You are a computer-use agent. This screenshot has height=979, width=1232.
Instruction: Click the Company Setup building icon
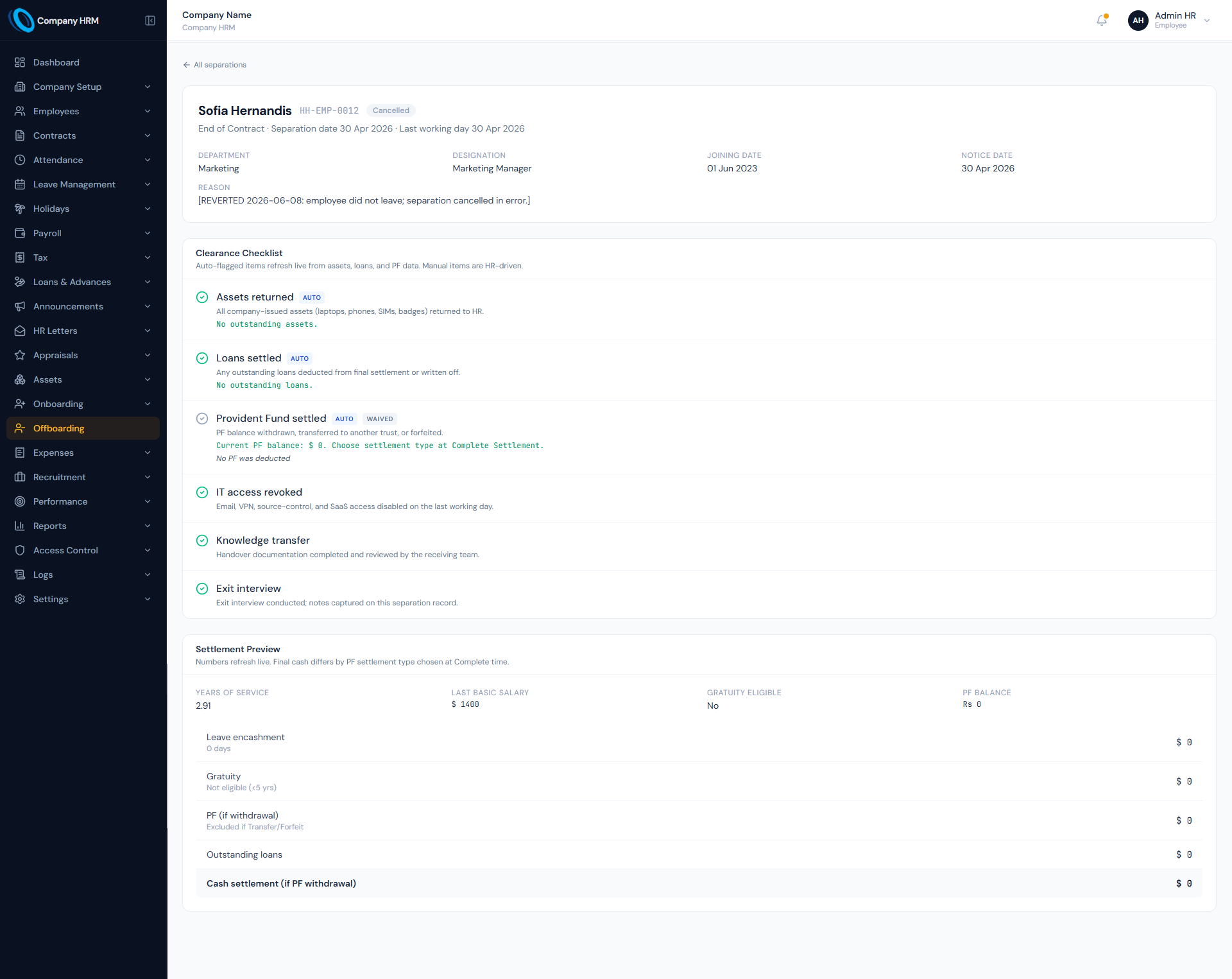pos(20,87)
